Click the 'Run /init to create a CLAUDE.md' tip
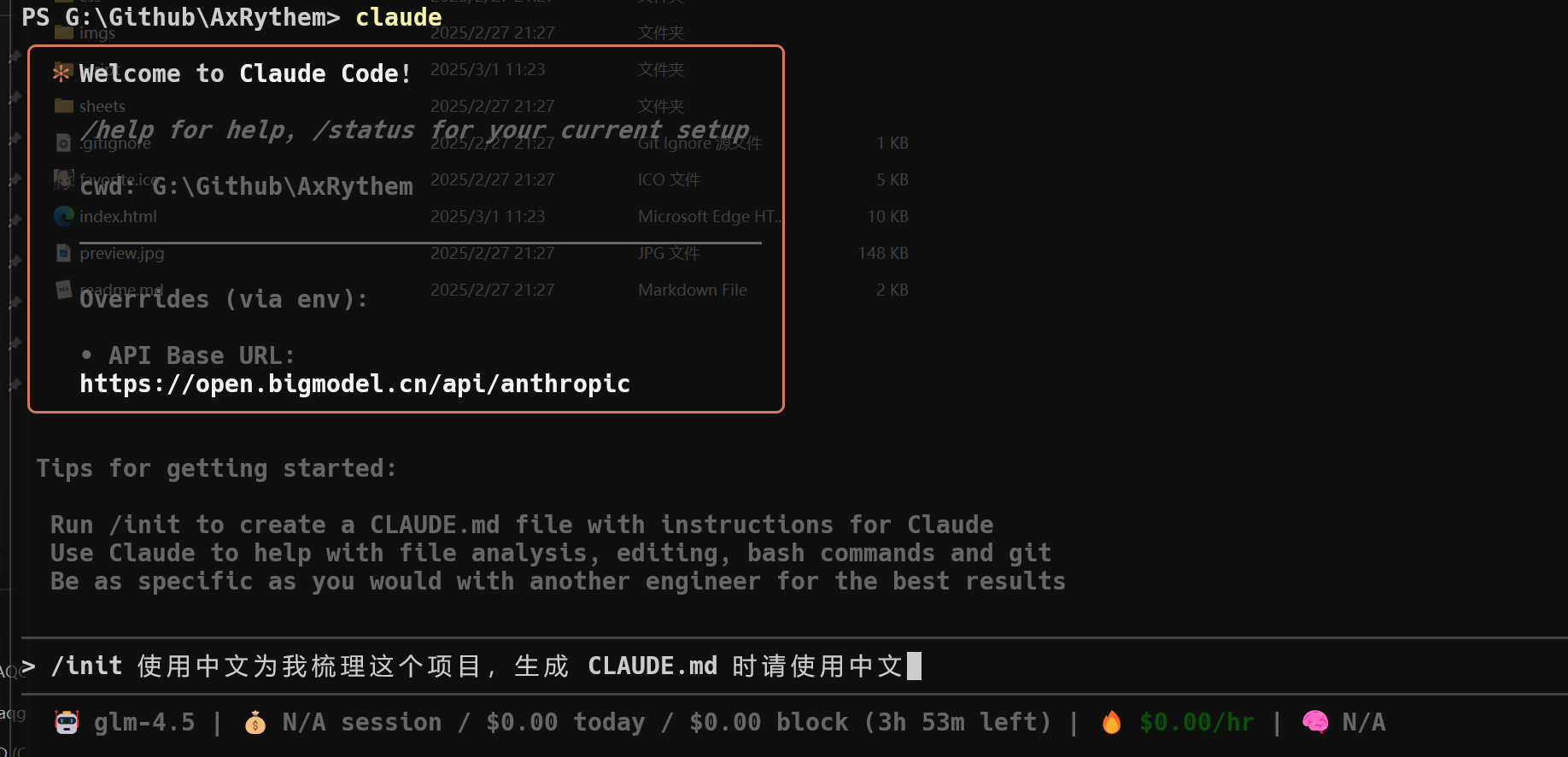The width and height of the screenshot is (1568, 757). coord(522,525)
